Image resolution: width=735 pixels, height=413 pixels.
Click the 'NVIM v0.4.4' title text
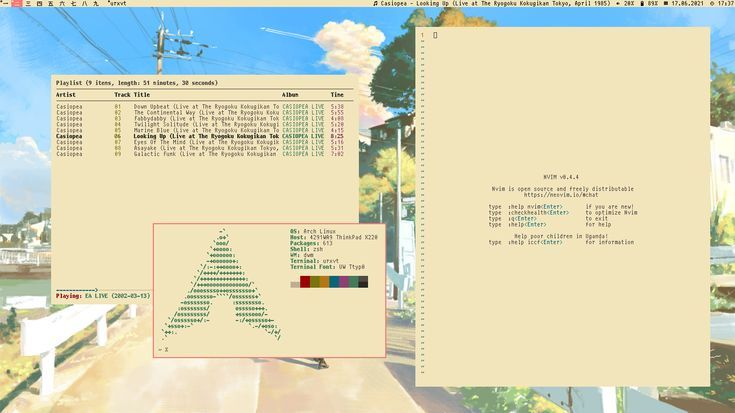[x=561, y=177]
